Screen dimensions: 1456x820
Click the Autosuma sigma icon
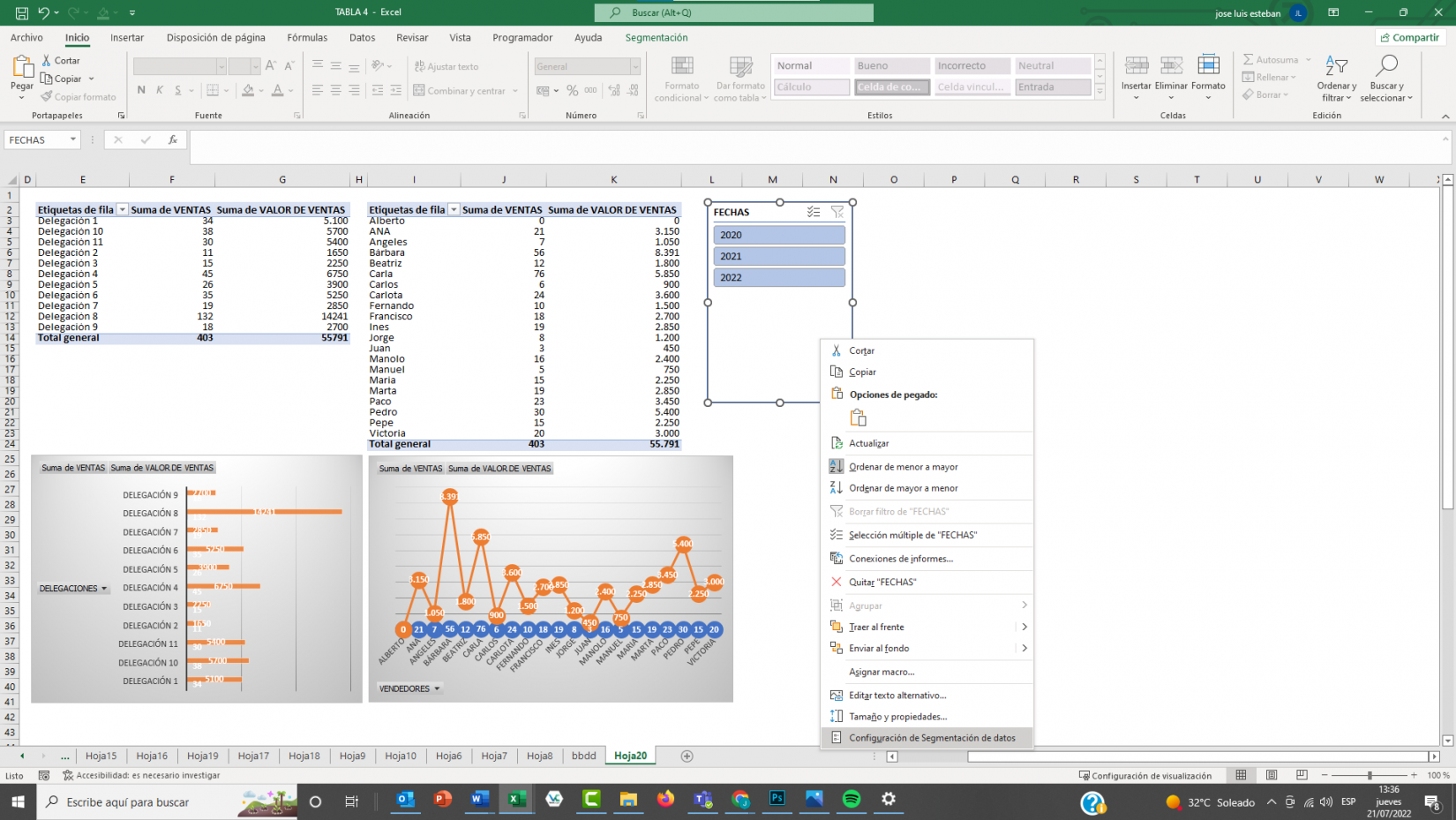coord(1249,59)
